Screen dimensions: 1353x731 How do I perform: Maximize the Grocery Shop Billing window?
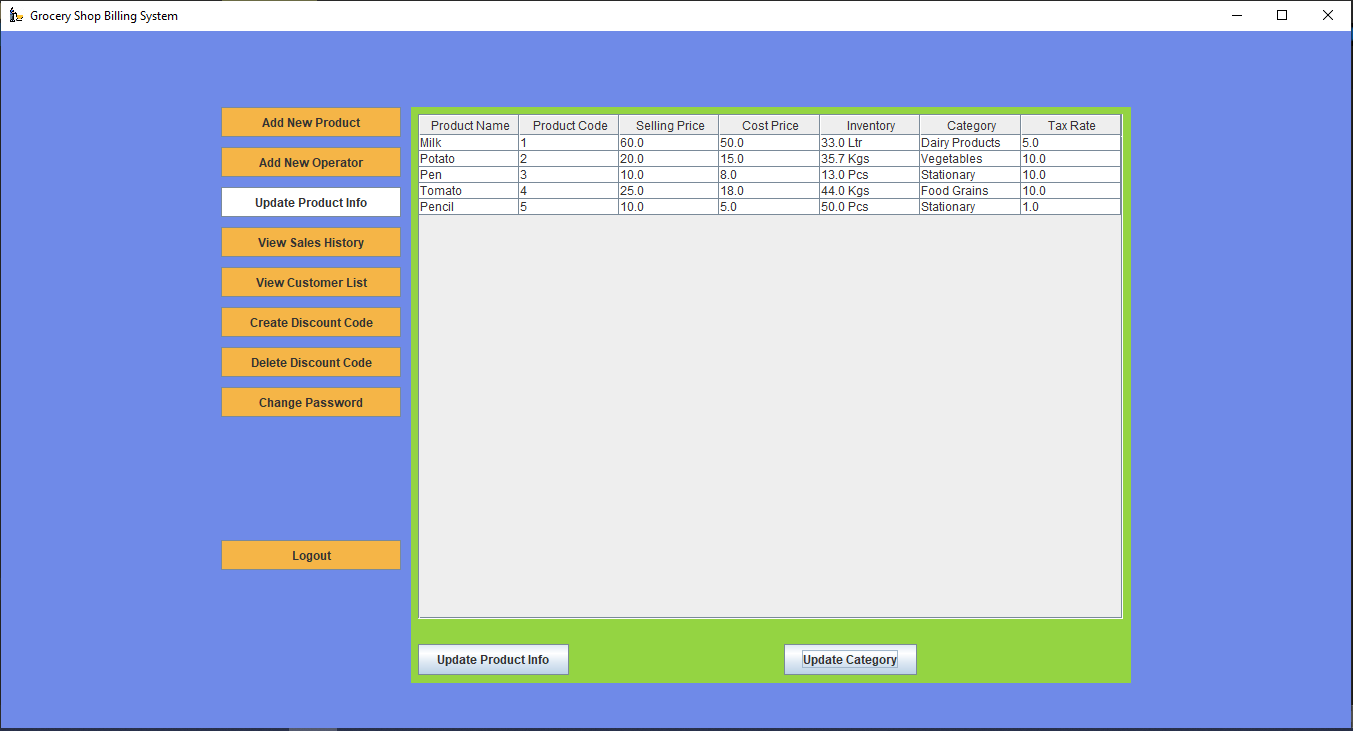coord(1282,15)
